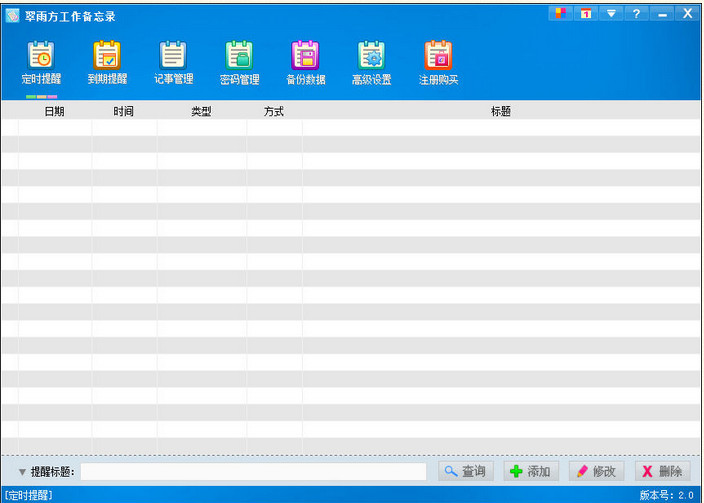Sort by the 标题 column header

pos(501,111)
